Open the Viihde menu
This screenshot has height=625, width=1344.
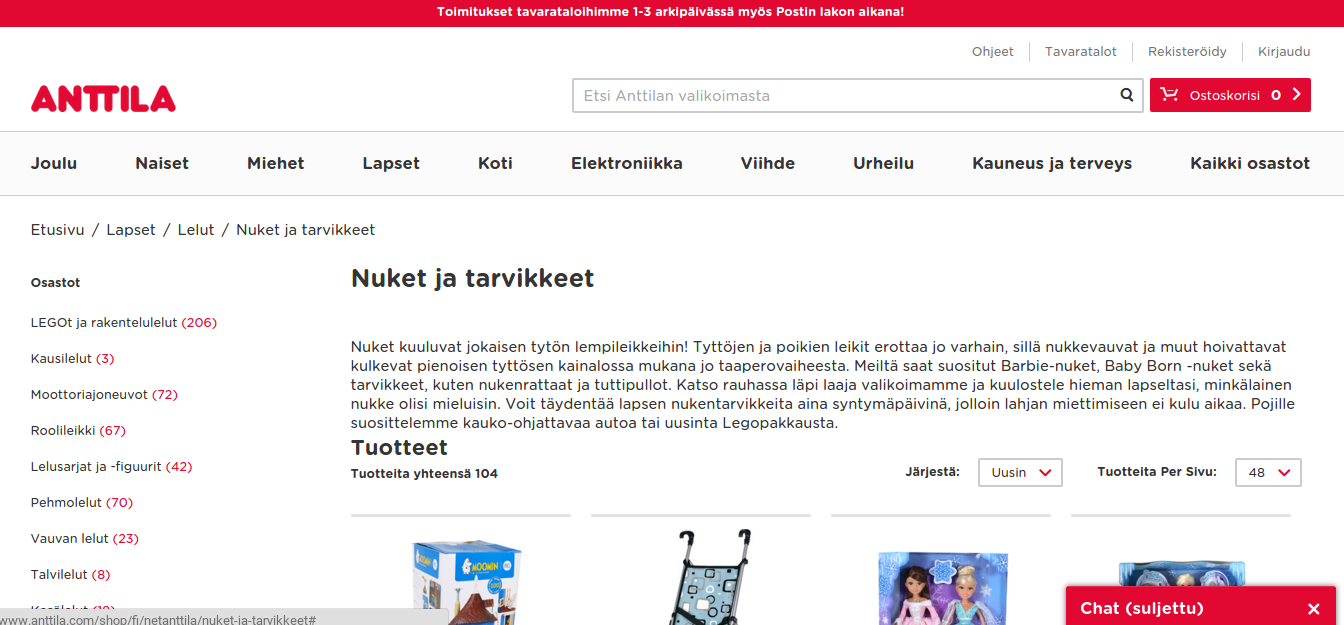(x=768, y=163)
